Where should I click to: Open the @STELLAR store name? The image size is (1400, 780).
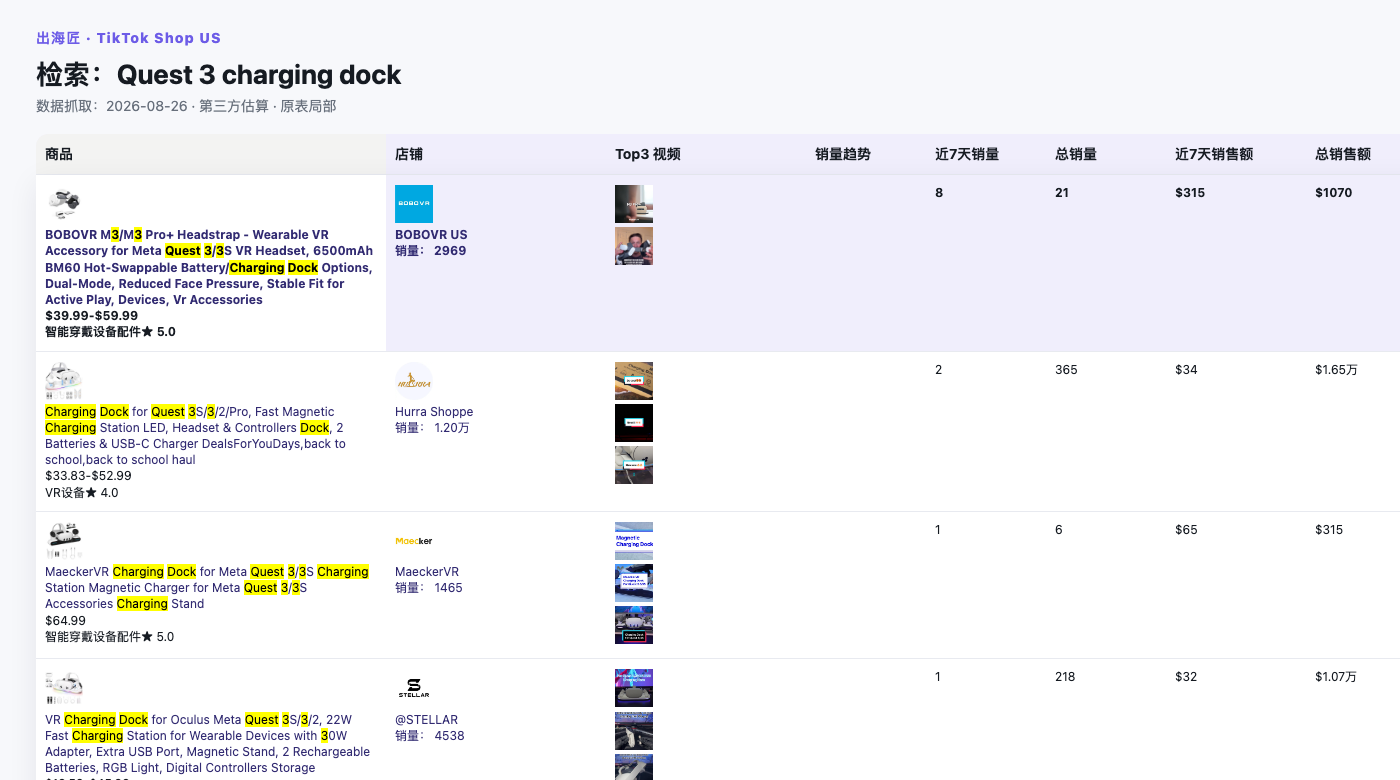426,720
